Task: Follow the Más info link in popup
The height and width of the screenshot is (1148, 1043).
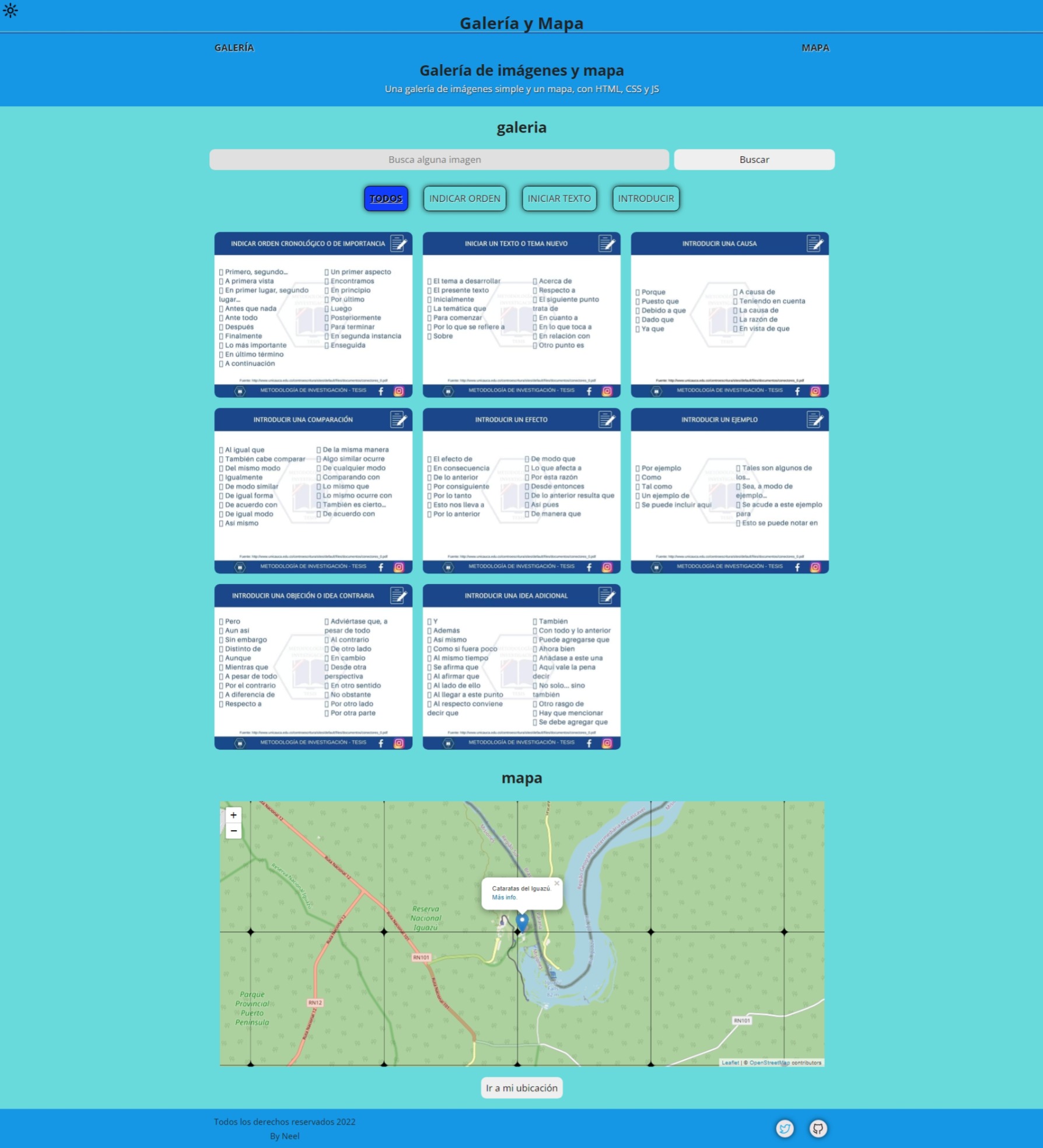Action: [504, 897]
